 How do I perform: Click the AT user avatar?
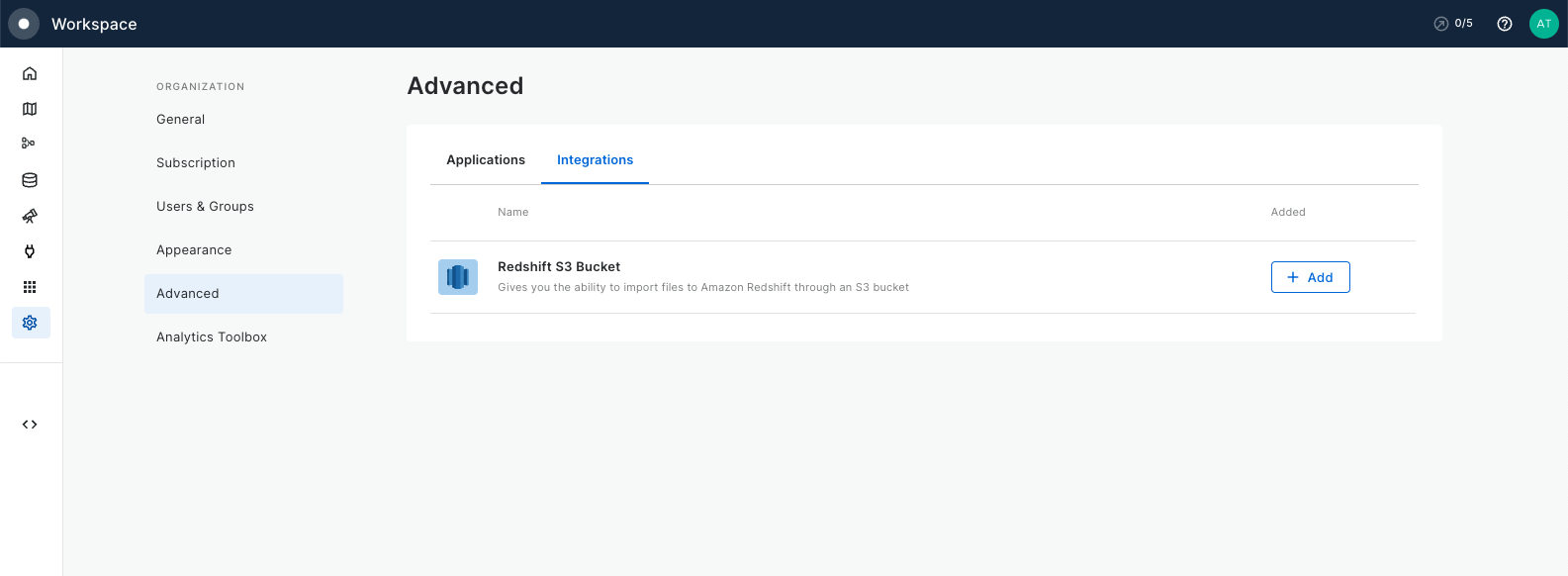[1543, 24]
